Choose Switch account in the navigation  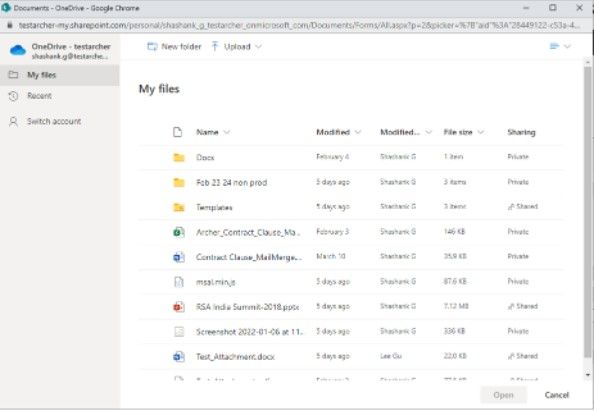click(x=59, y=122)
